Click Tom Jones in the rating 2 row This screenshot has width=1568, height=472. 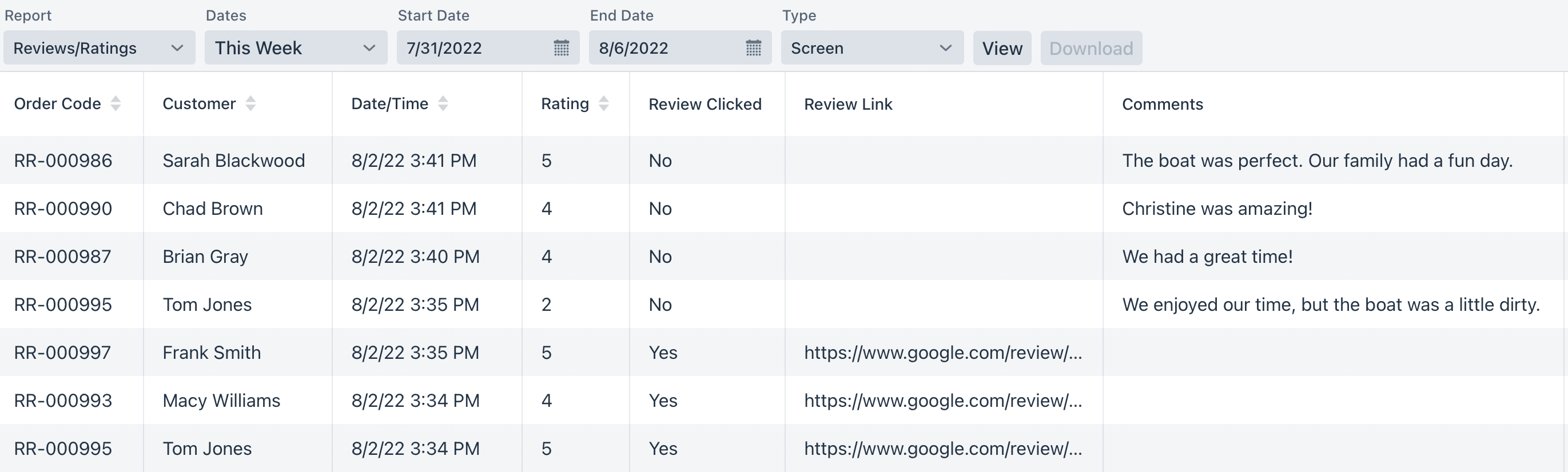click(x=207, y=305)
